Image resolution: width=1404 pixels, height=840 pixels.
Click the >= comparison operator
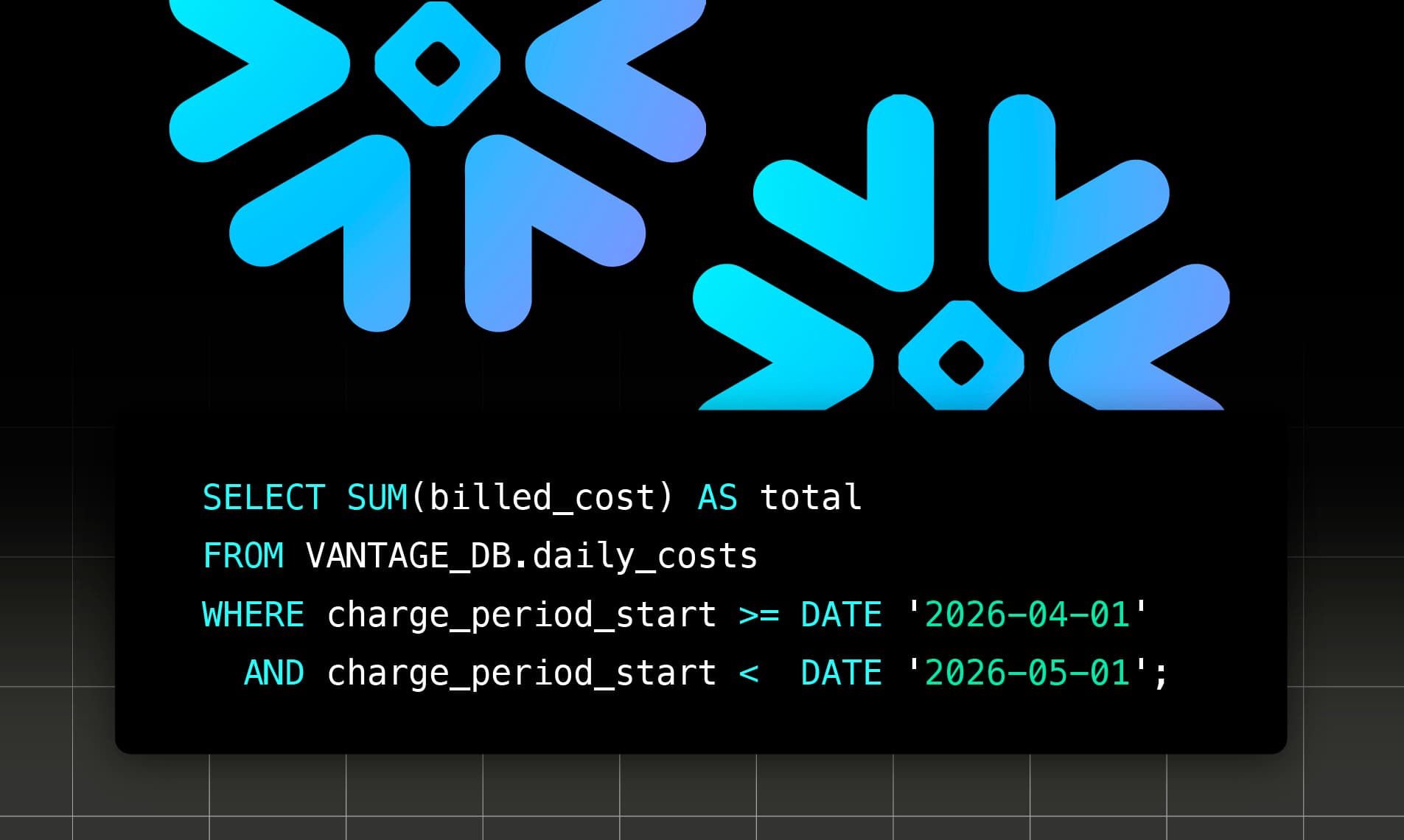pyautogui.click(x=758, y=615)
